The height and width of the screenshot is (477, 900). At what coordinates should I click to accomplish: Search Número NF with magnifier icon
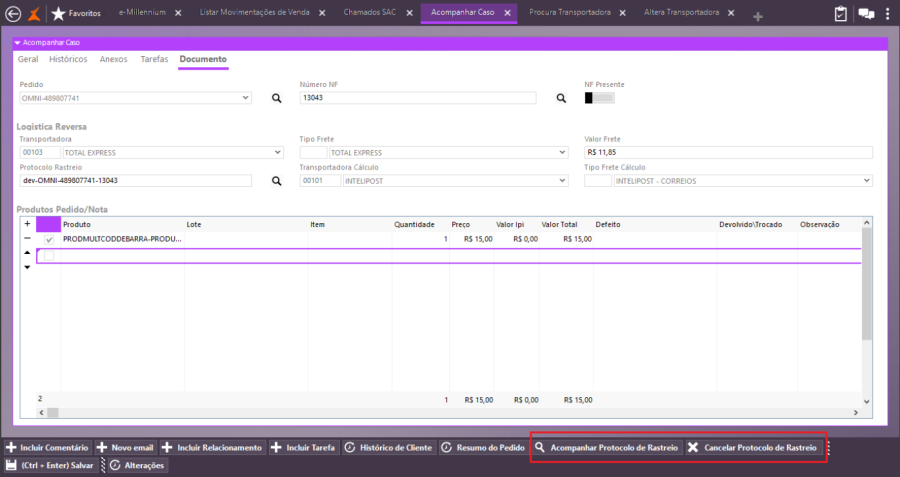(561, 98)
